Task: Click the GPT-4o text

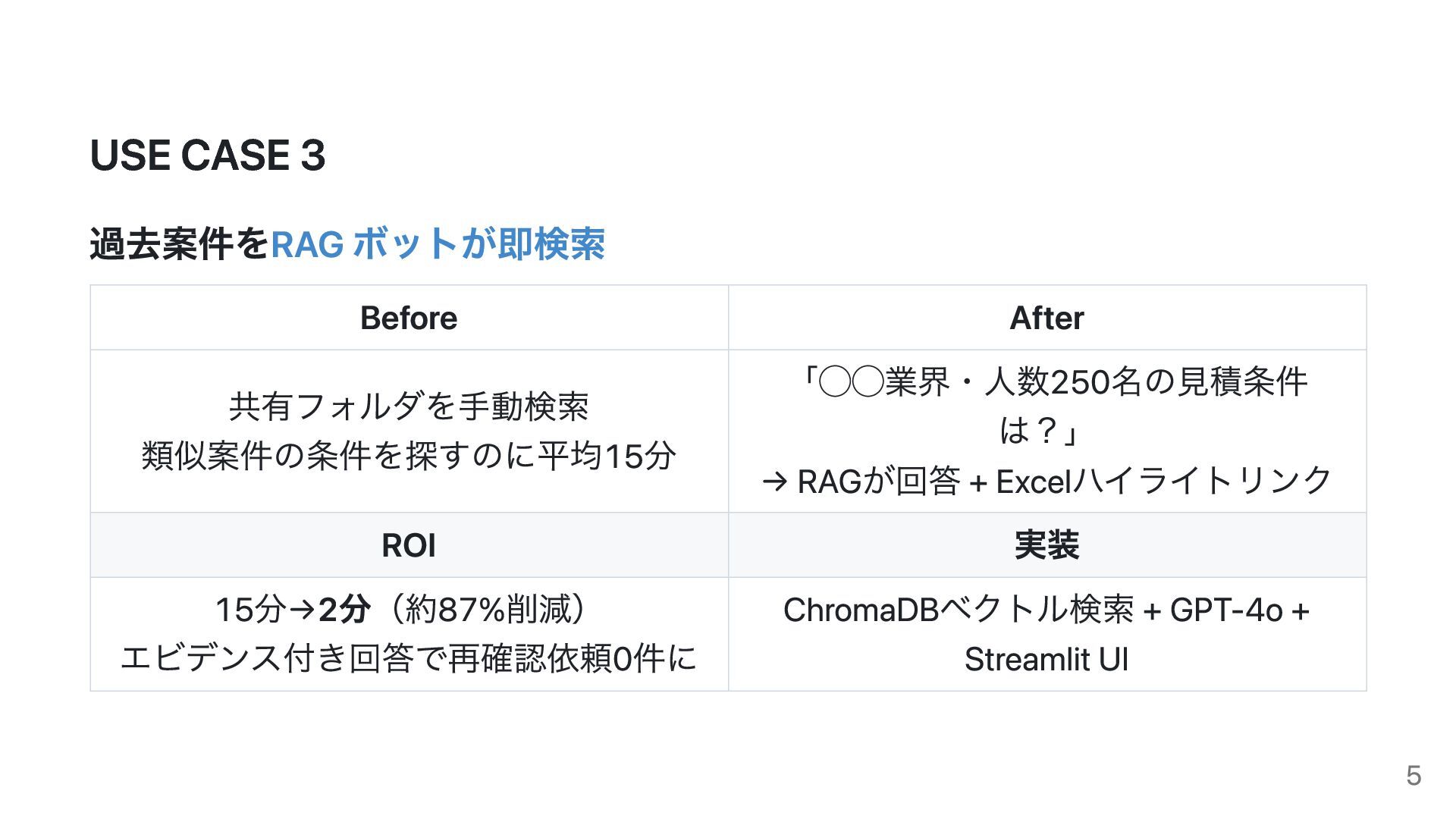Action: (x=1226, y=610)
